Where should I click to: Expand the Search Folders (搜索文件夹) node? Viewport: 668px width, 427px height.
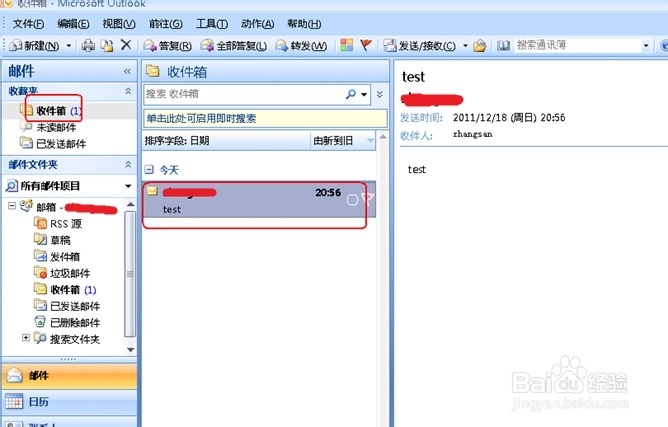(26, 338)
